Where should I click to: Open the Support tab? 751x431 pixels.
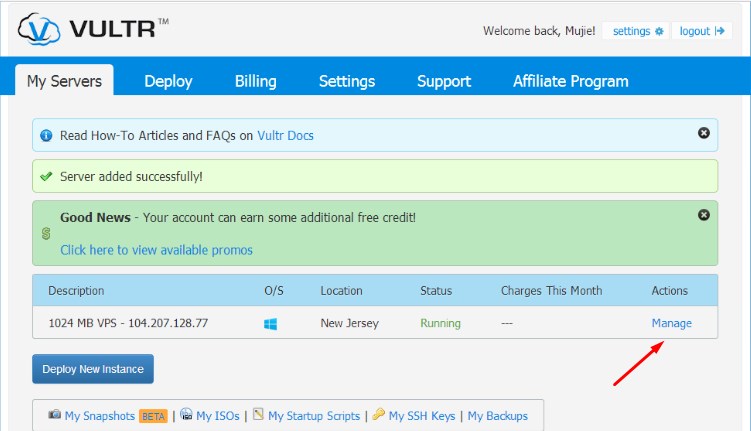pyautogui.click(x=444, y=81)
